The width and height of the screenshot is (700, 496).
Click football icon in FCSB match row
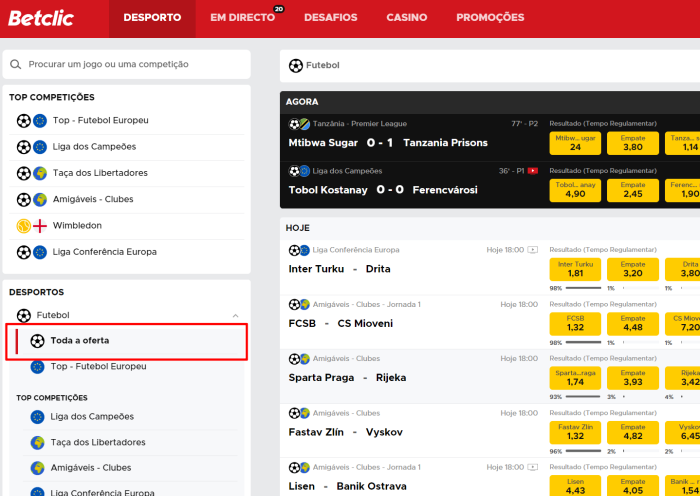pos(294,305)
